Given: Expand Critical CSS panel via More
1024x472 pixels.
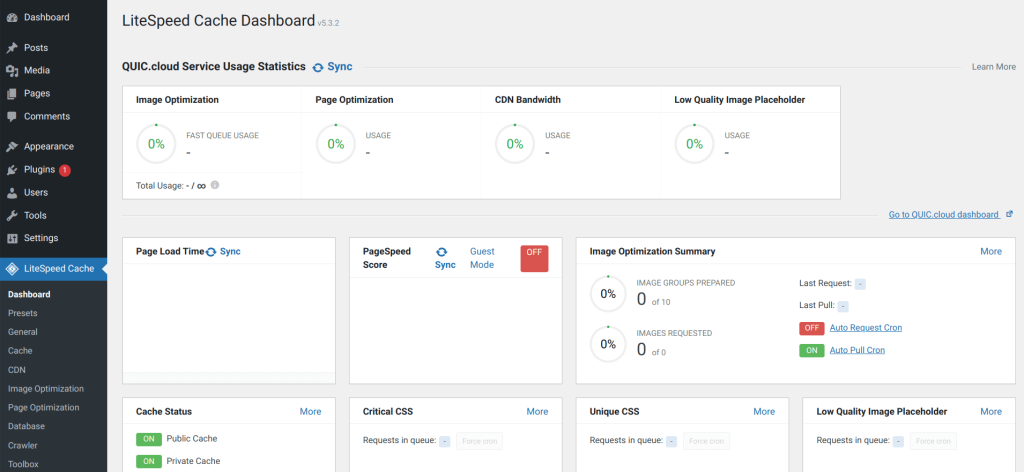Looking at the screenshot, I should [x=537, y=411].
